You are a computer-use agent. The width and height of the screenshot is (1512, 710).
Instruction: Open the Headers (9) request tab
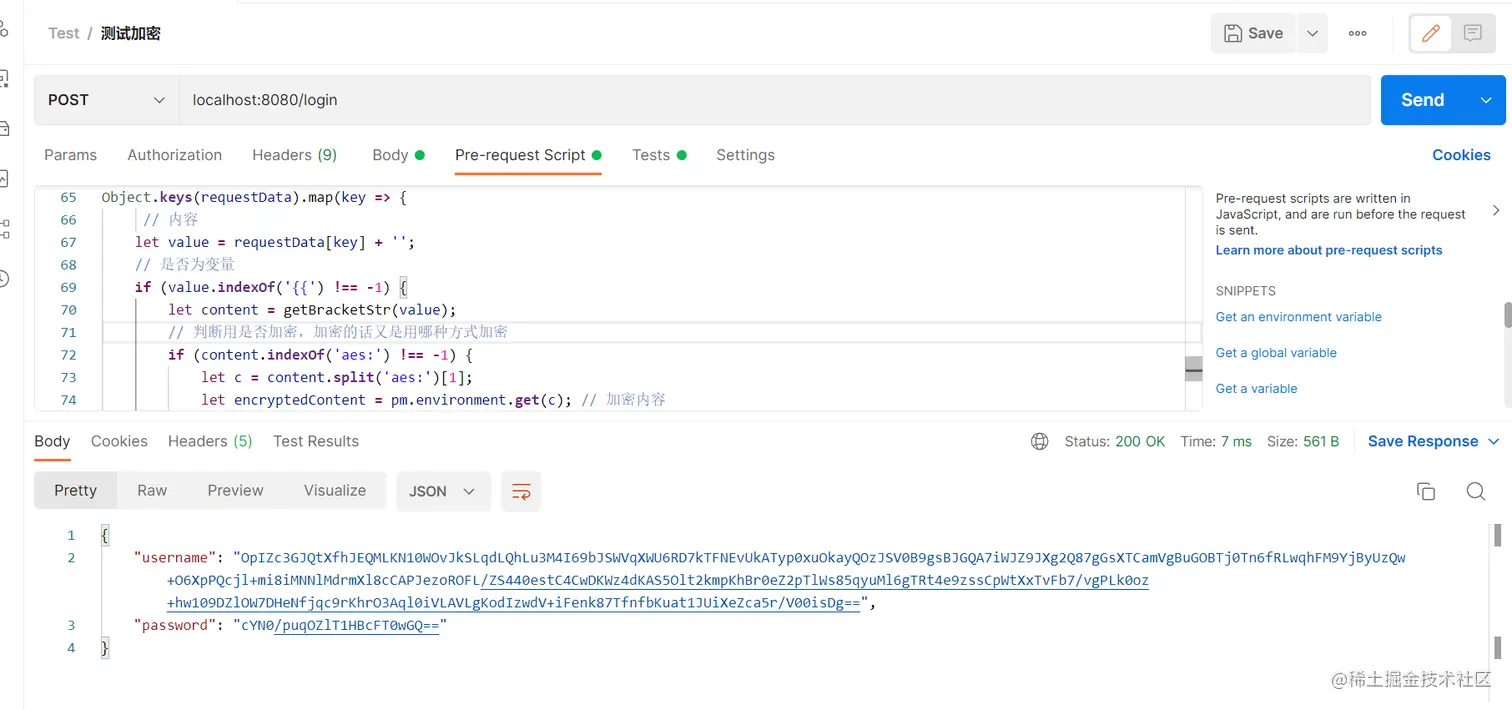tap(294, 155)
